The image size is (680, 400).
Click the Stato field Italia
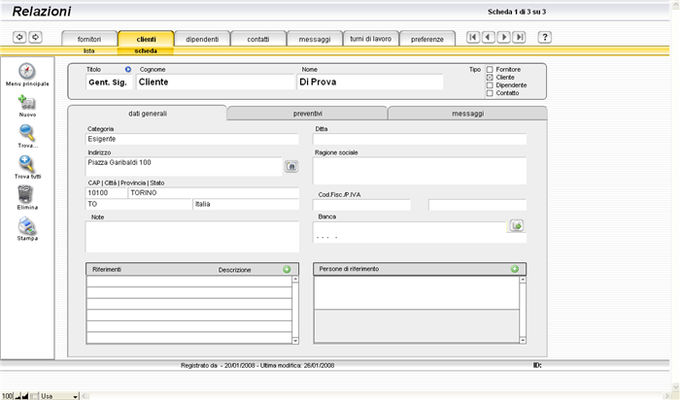pyautogui.click(x=246, y=204)
